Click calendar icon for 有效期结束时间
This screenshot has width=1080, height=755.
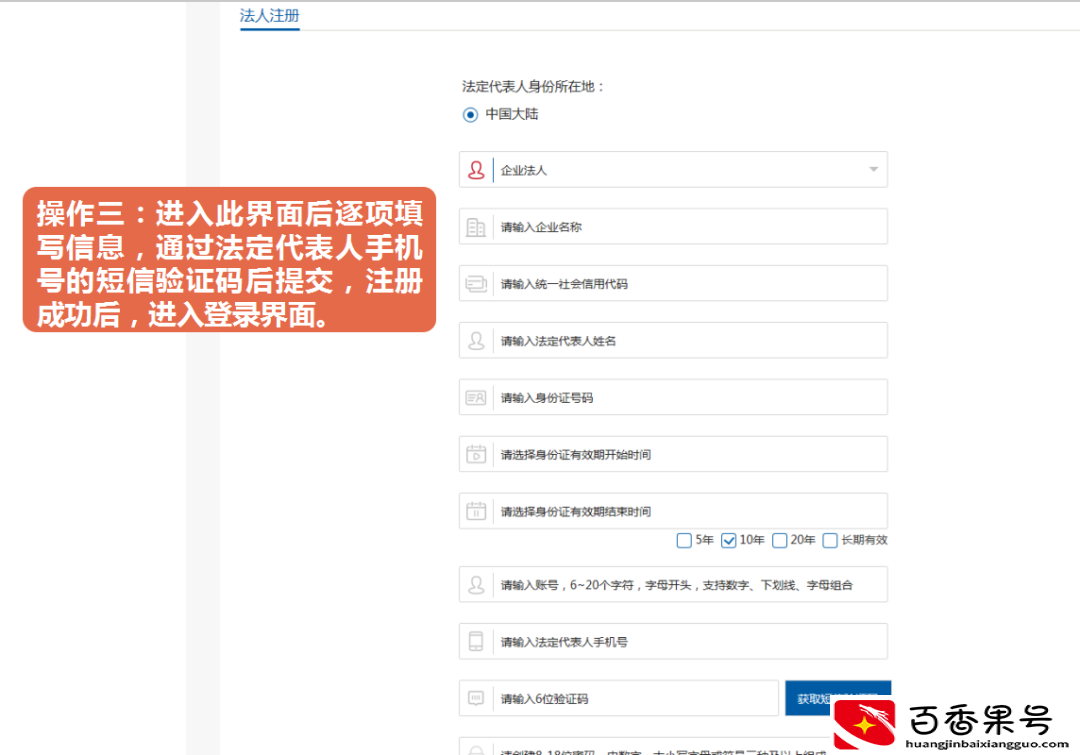pyautogui.click(x=476, y=510)
